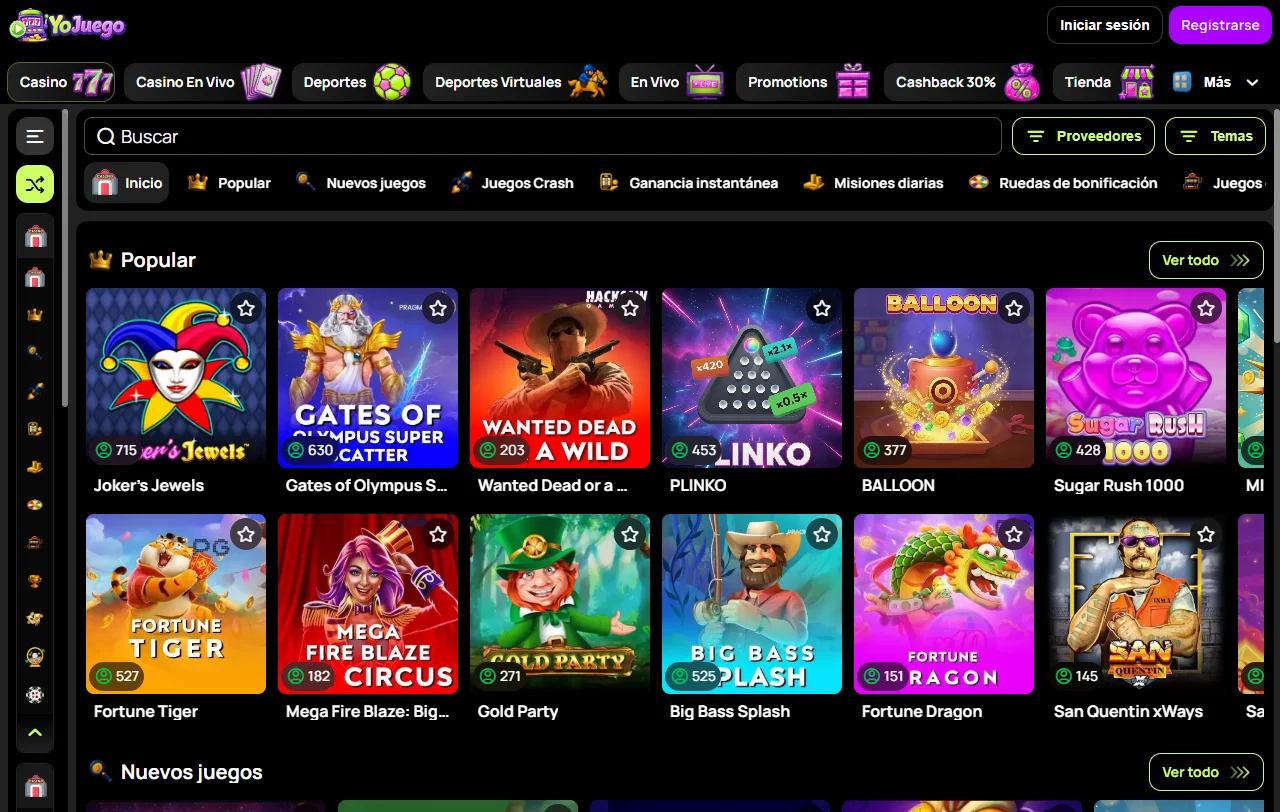Open the Fortune Tiger game thumbnail
The height and width of the screenshot is (812, 1280).
tap(176, 604)
